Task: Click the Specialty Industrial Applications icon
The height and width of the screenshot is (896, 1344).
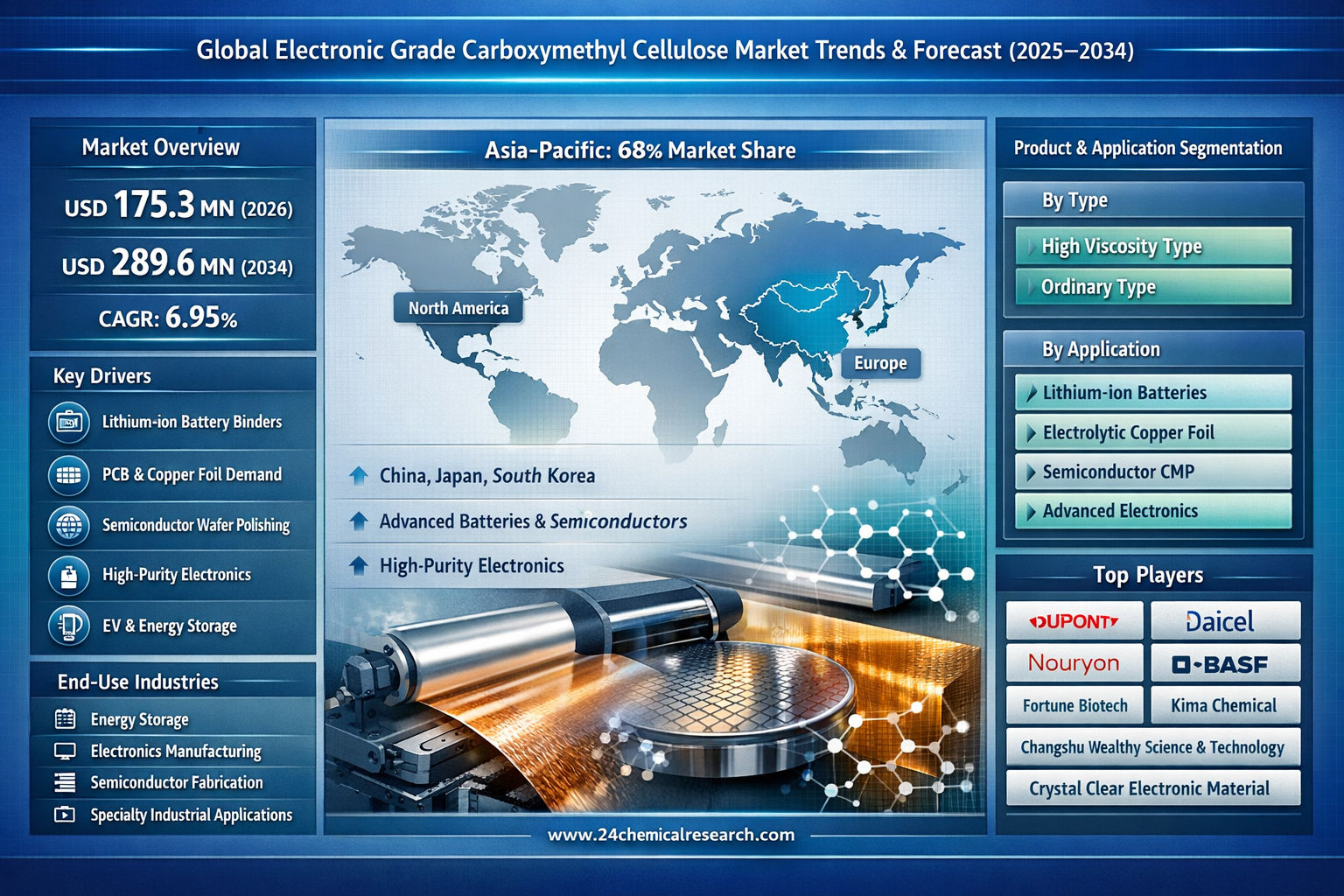Action: 65,815
